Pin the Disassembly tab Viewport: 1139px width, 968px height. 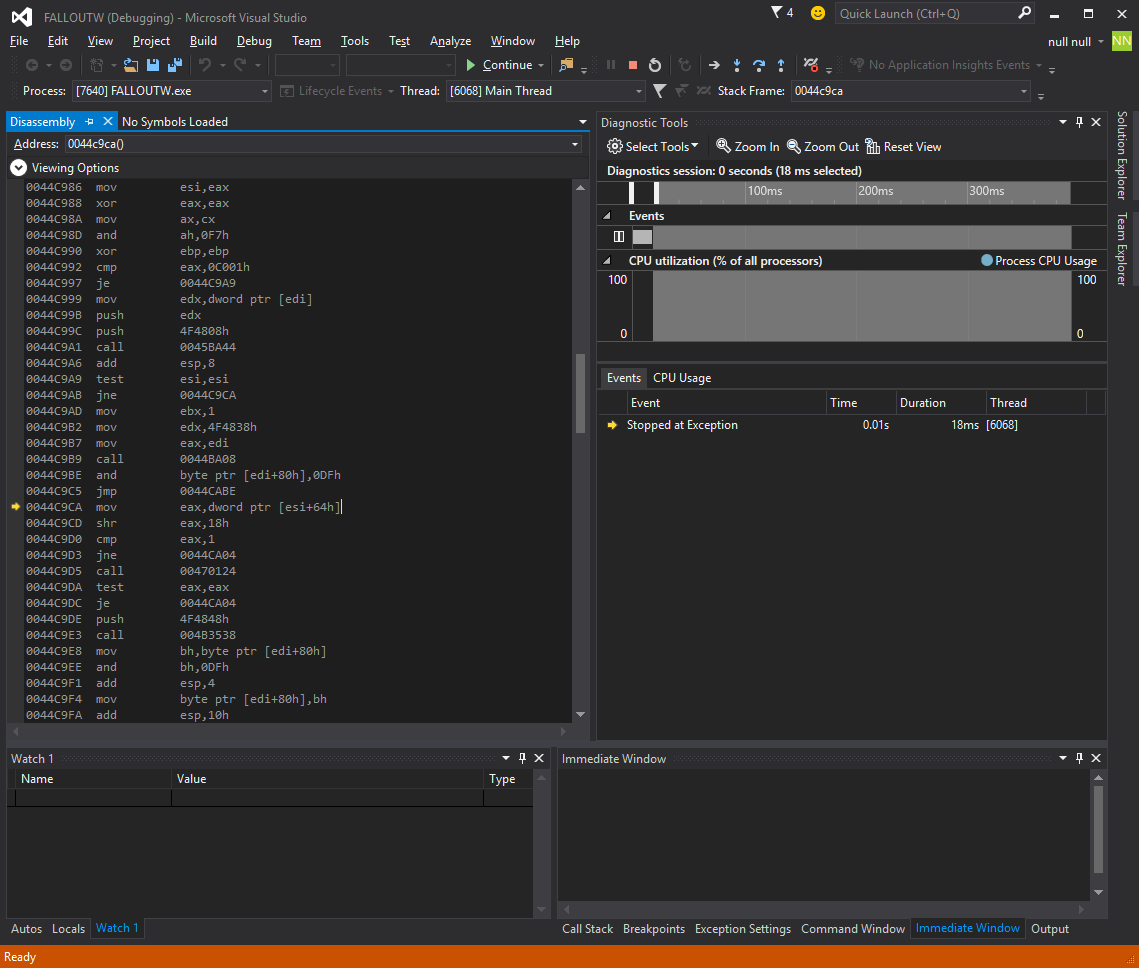(89, 121)
